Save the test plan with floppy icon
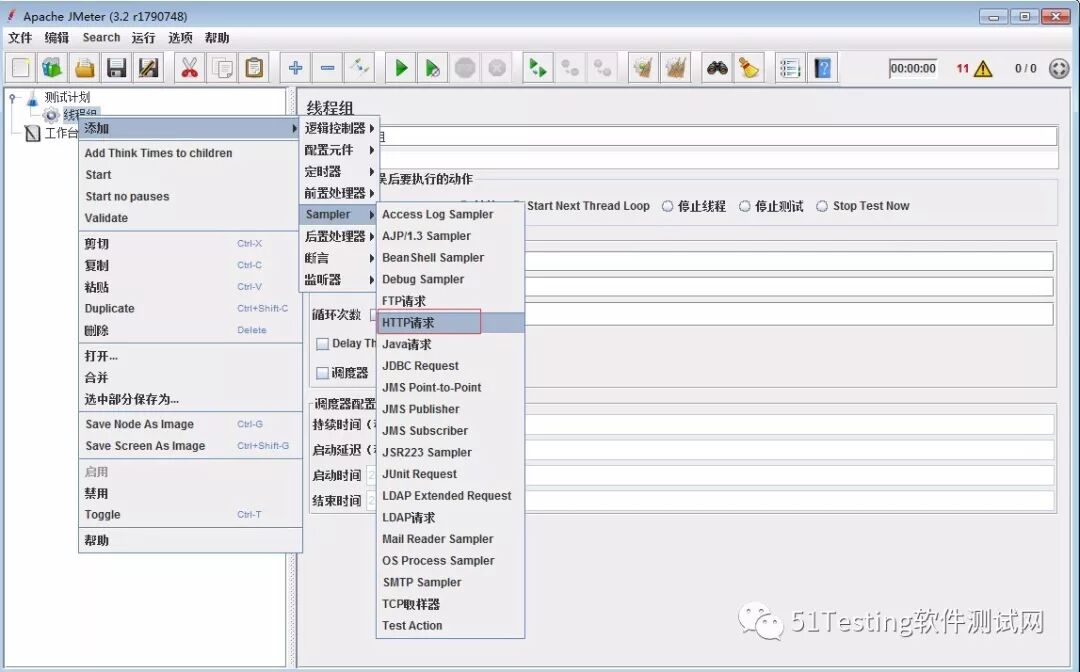 pos(116,67)
